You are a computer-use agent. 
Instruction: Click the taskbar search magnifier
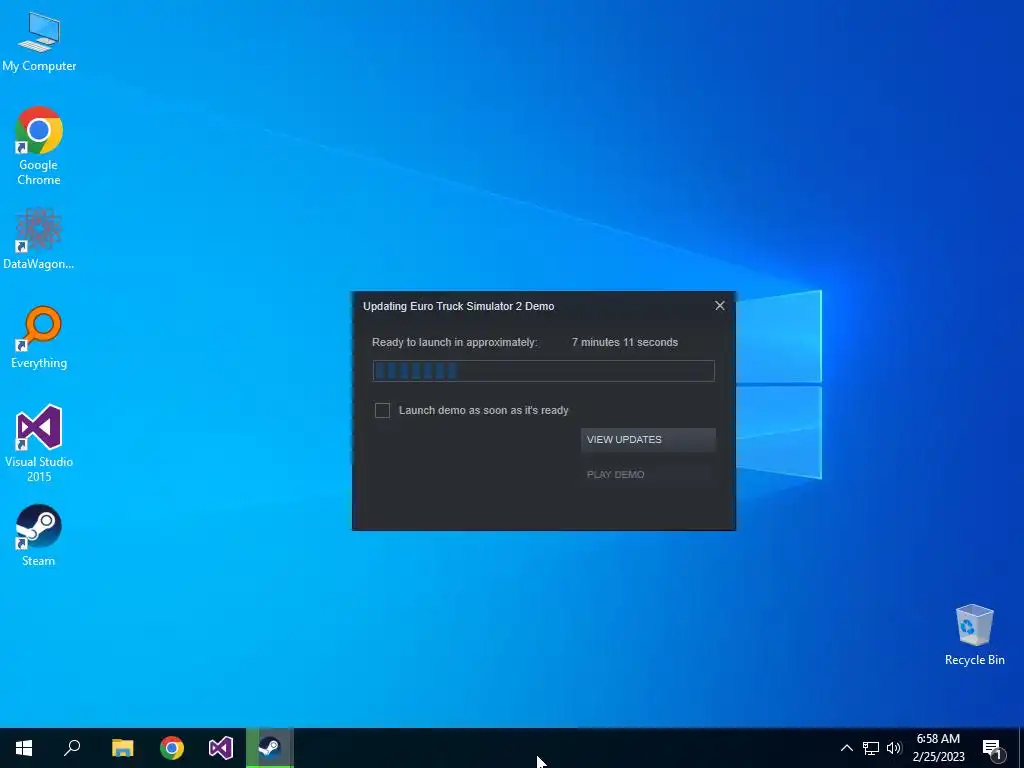click(x=72, y=748)
